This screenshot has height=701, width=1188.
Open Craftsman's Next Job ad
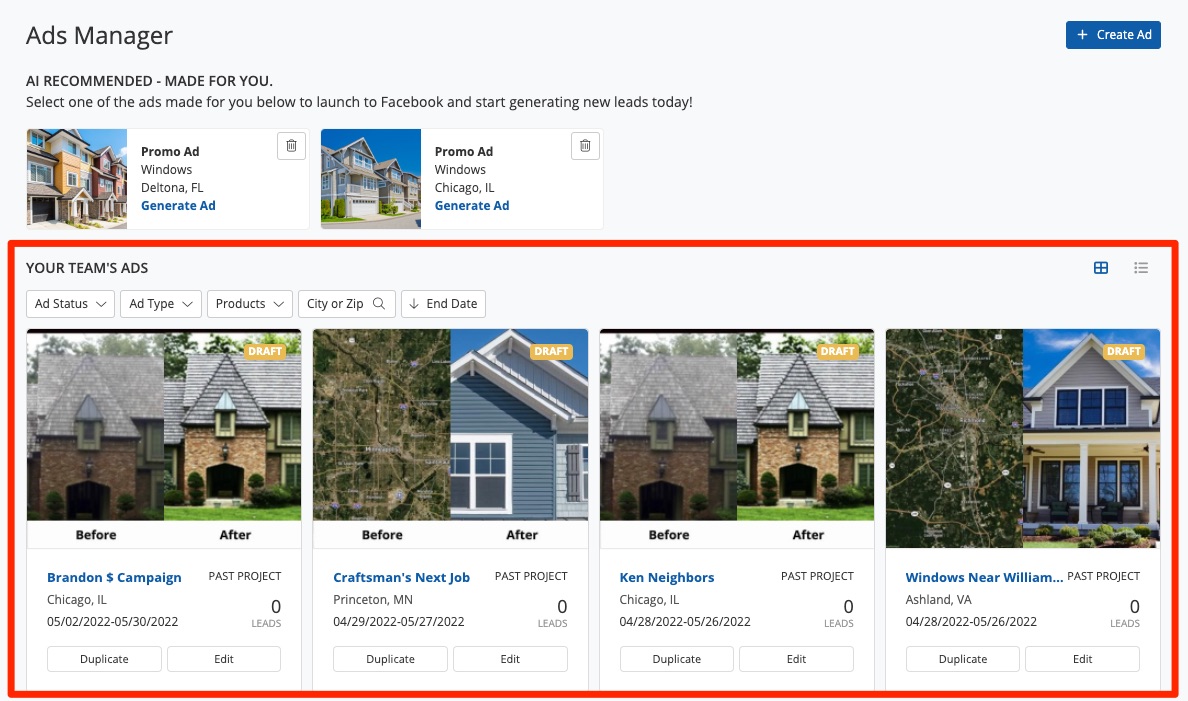(x=401, y=578)
